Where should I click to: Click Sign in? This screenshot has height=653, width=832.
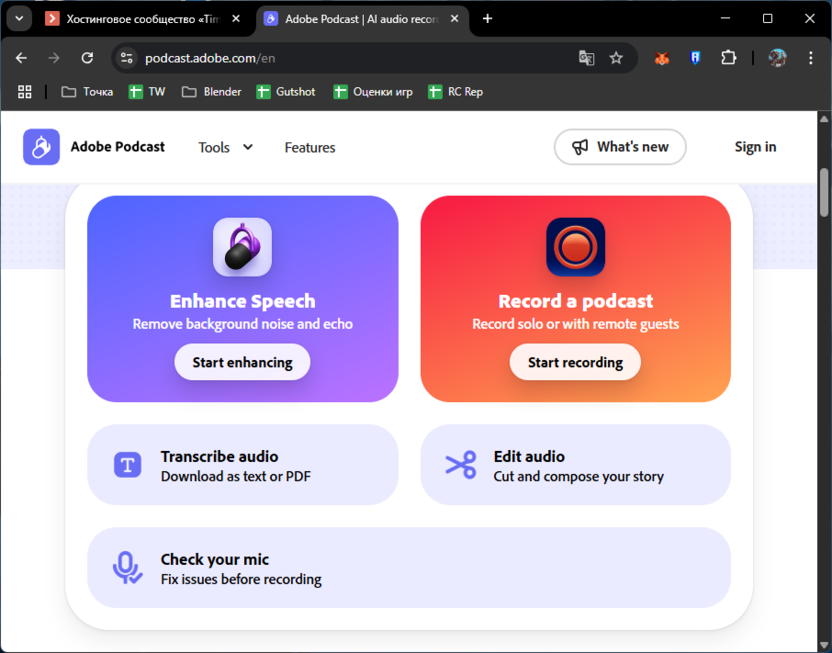click(x=755, y=147)
